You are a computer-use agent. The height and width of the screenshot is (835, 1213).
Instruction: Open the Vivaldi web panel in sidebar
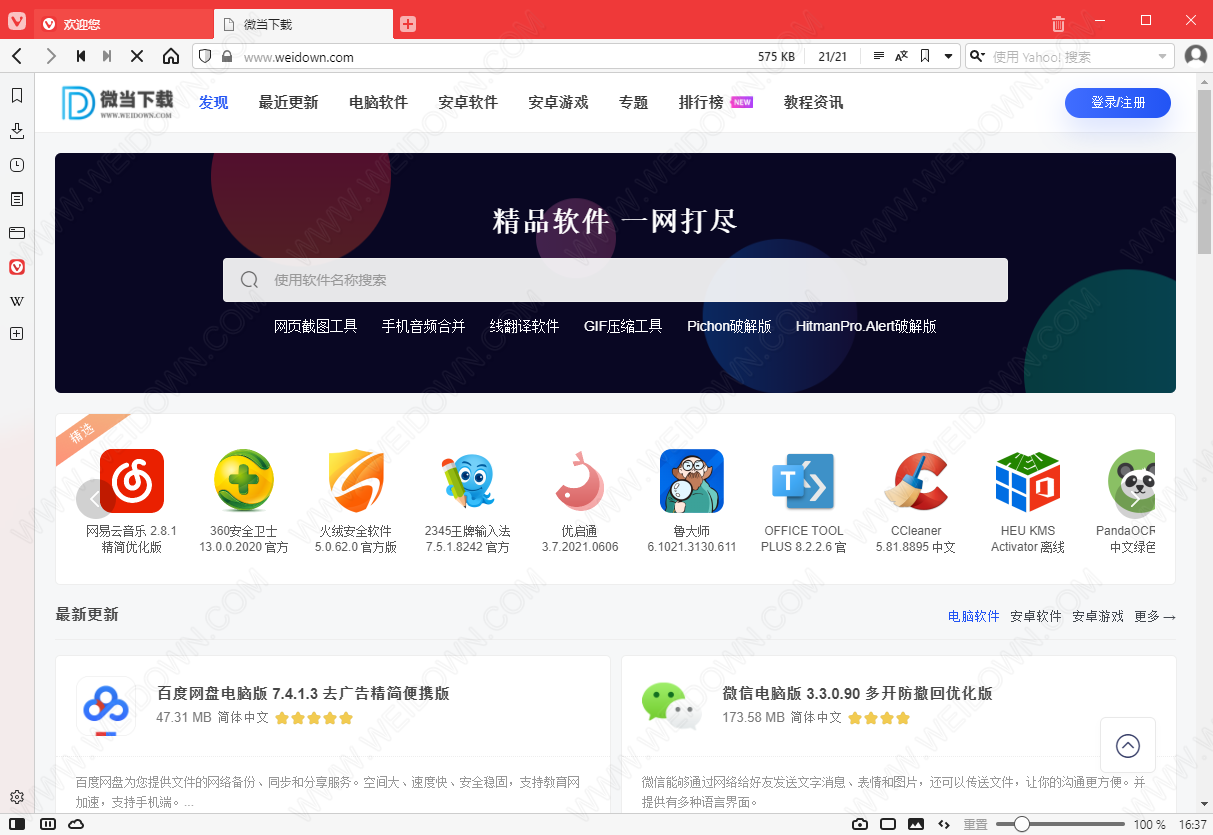tap(17, 267)
